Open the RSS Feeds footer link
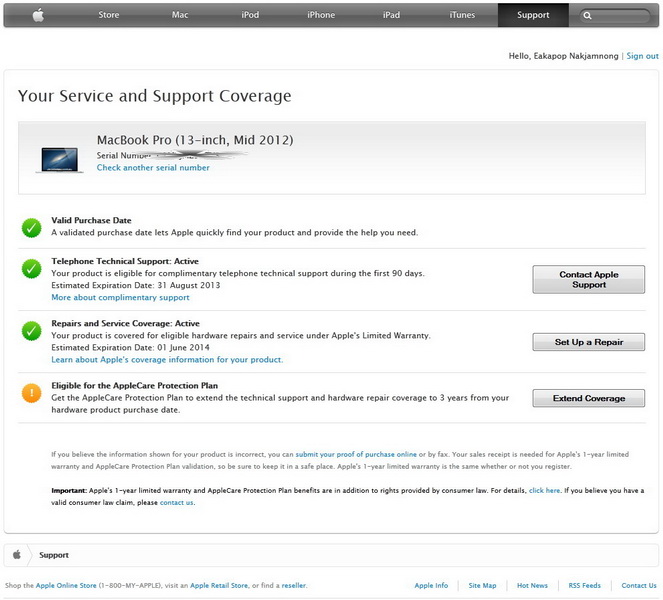This screenshot has width=663, height=600. 584,585
